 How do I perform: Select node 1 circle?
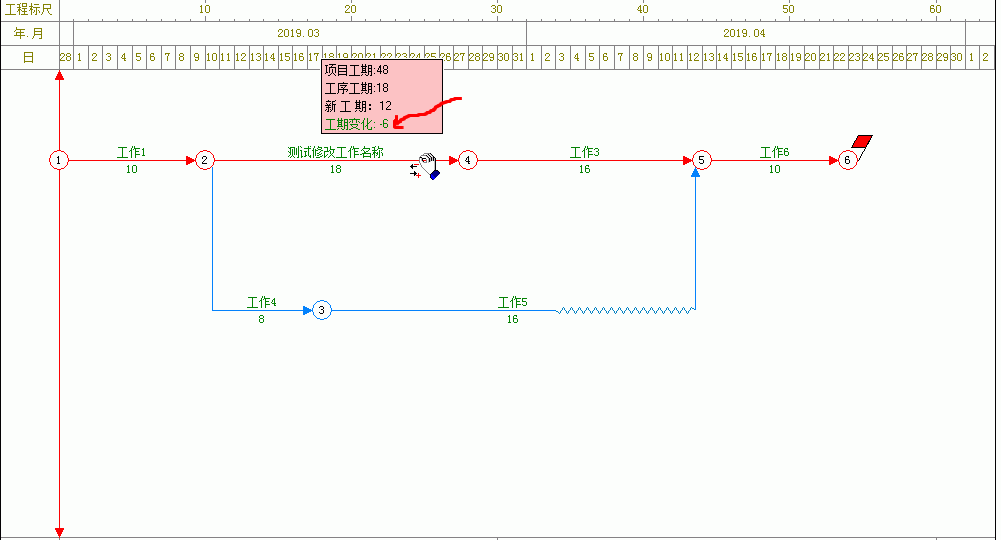pyautogui.click(x=59, y=160)
